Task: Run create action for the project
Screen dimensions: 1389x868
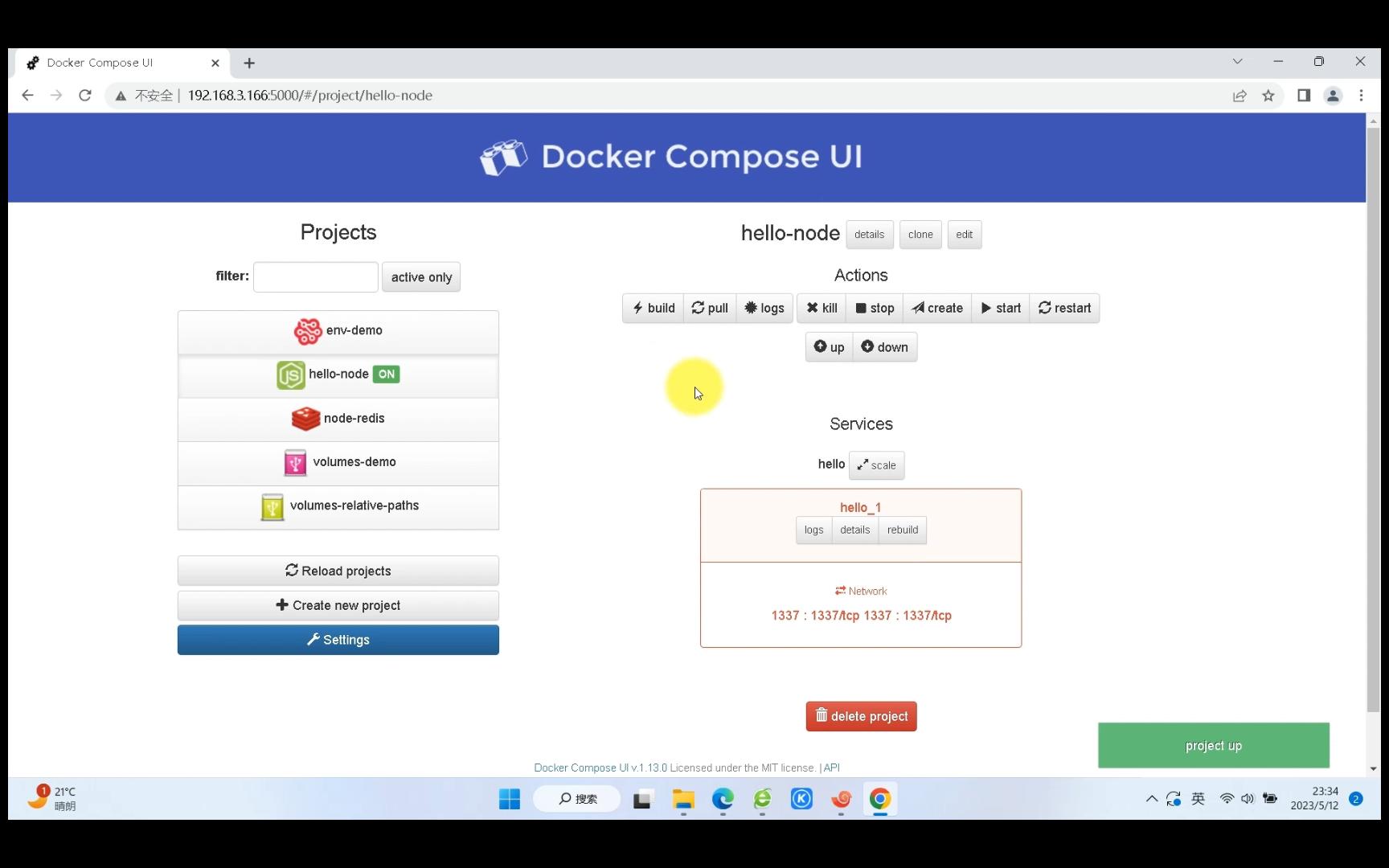Action: pos(937,309)
